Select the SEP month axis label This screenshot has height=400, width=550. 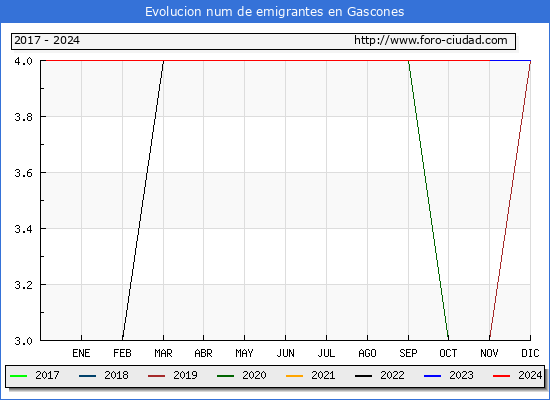(408, 353)
